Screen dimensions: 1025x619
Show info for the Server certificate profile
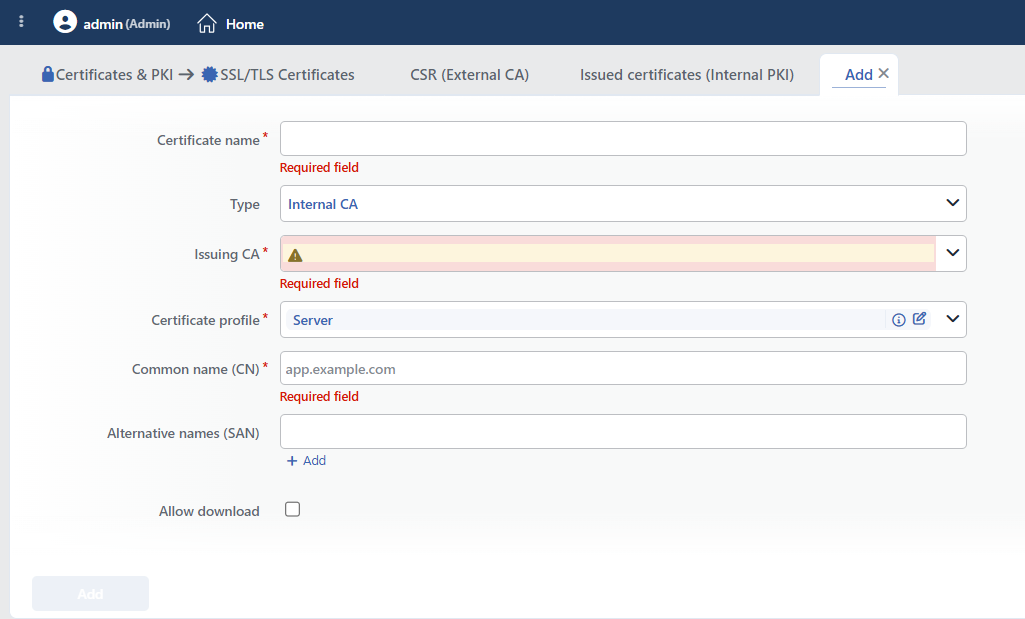[899, 320]
